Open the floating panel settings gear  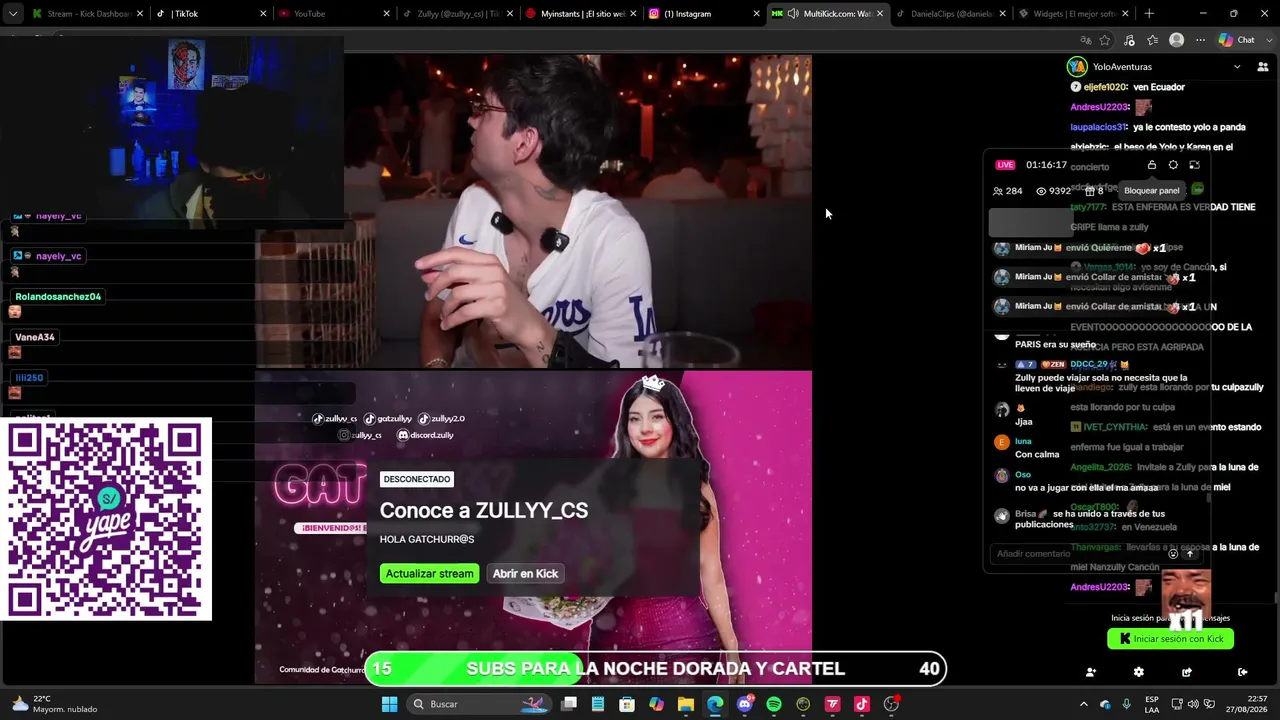tap(1173, 165)
